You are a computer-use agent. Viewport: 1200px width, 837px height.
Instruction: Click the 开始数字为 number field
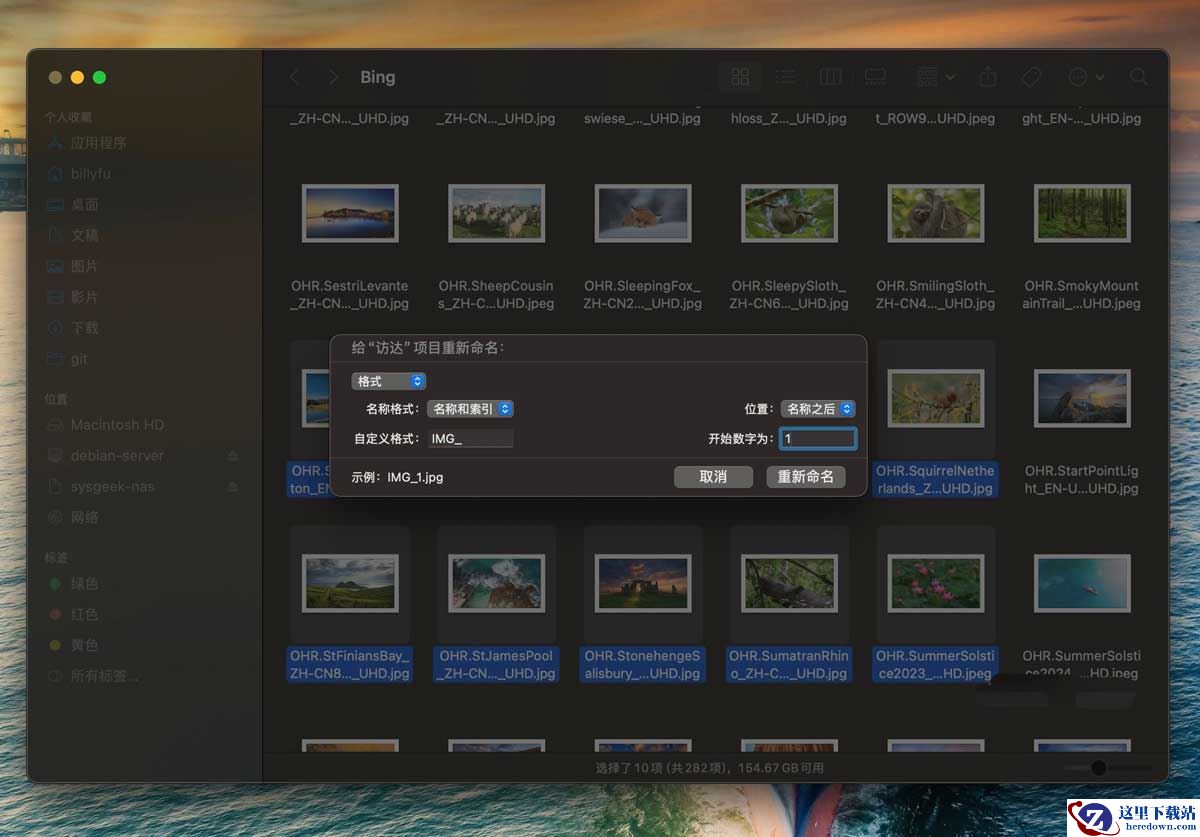(818, 438)
